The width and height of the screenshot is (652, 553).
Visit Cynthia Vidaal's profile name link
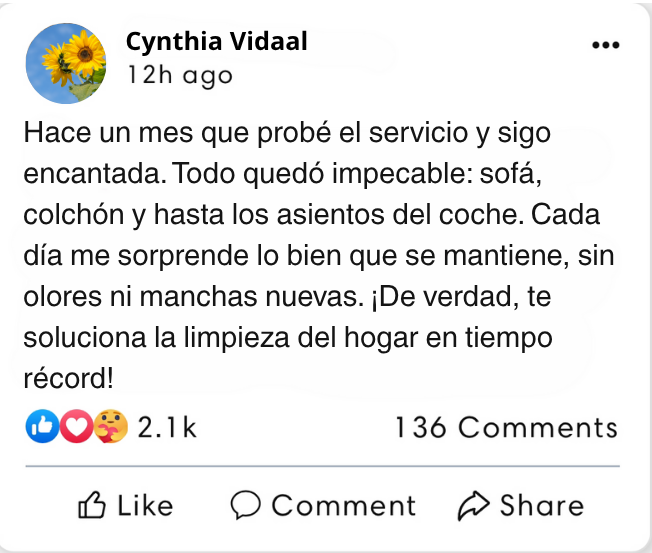coord(217,42)
